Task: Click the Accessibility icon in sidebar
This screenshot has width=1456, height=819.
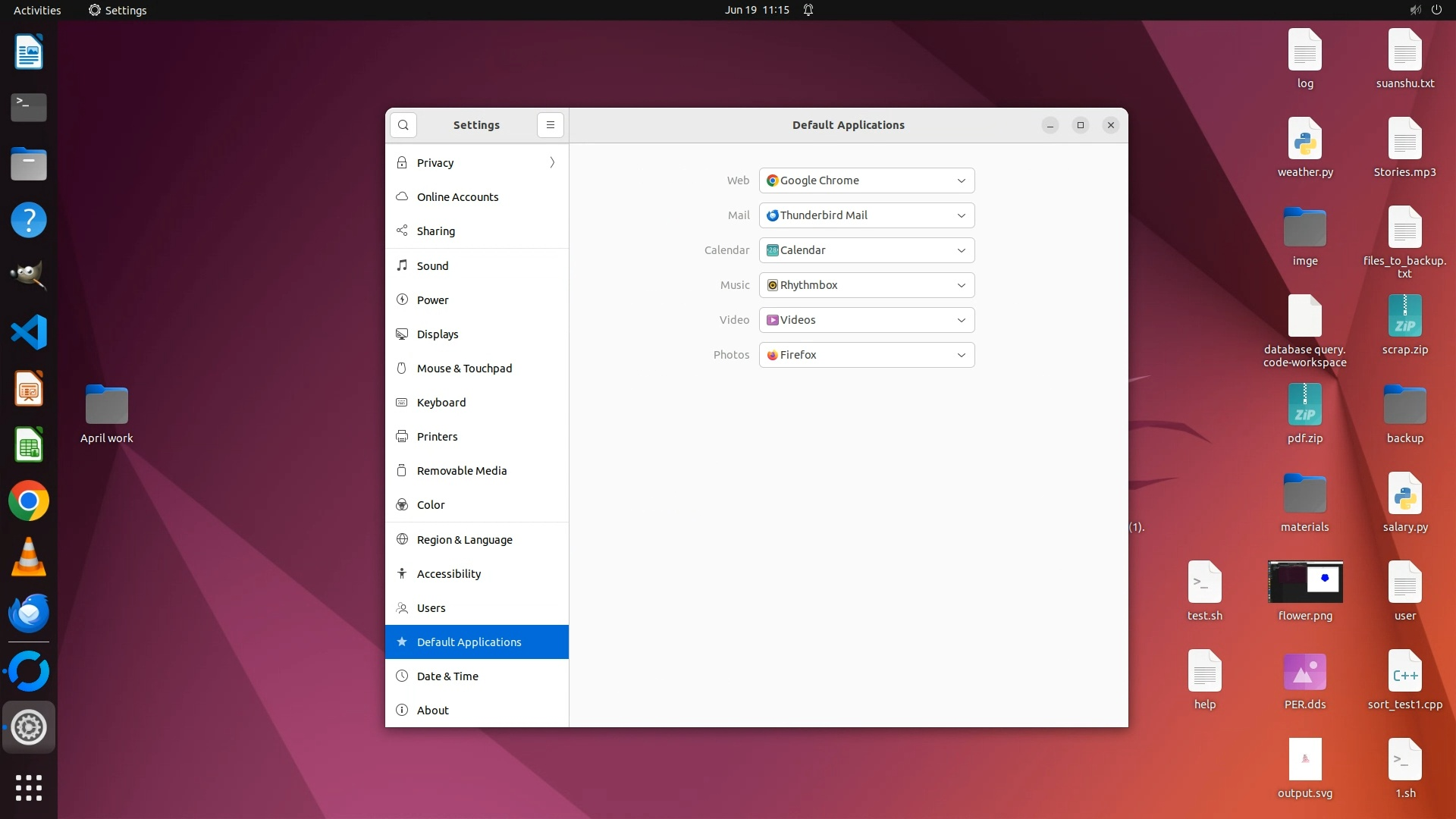Action: 402,574
